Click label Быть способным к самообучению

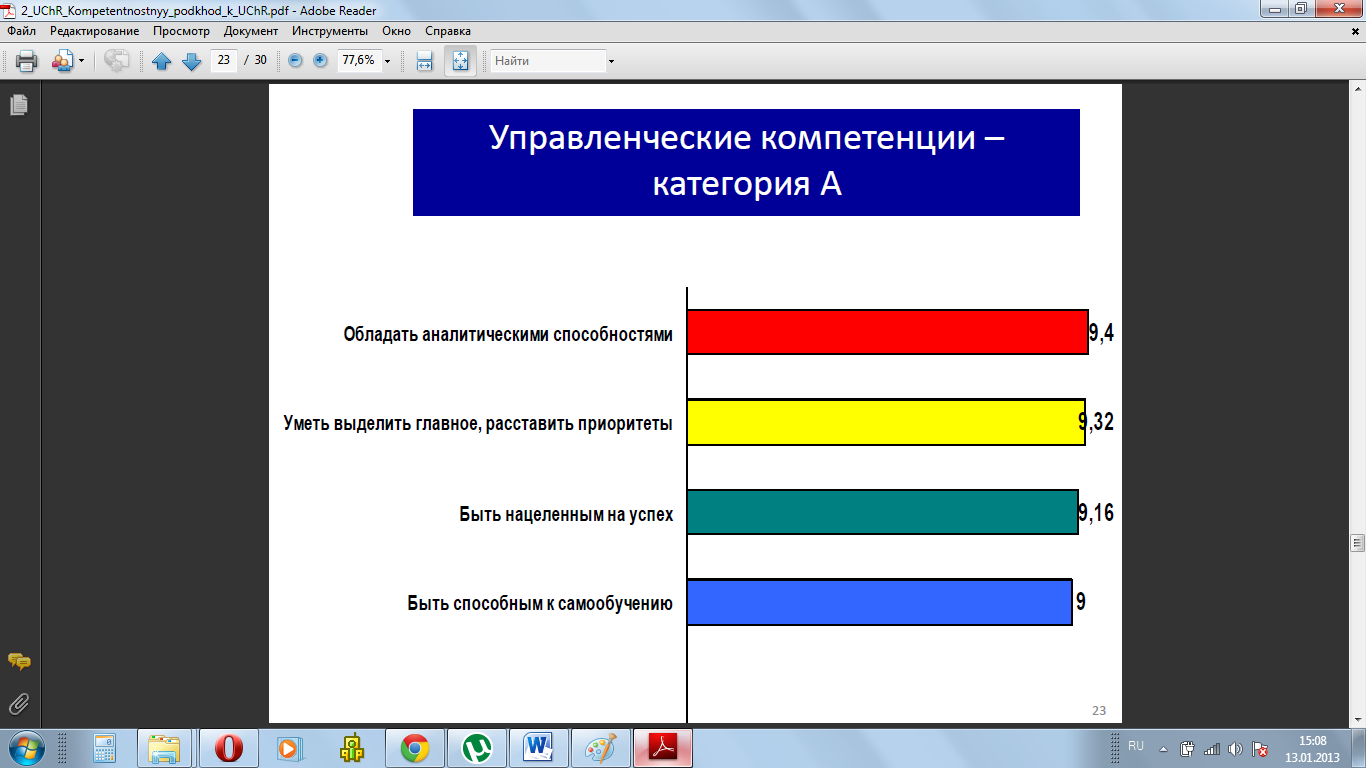coord(540,604)
